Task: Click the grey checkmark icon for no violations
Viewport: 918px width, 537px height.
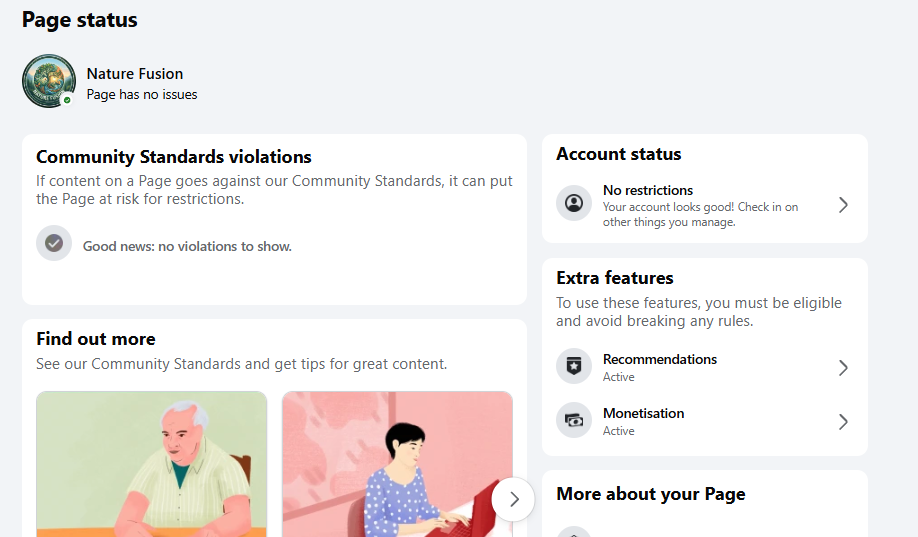Action: 54,243
